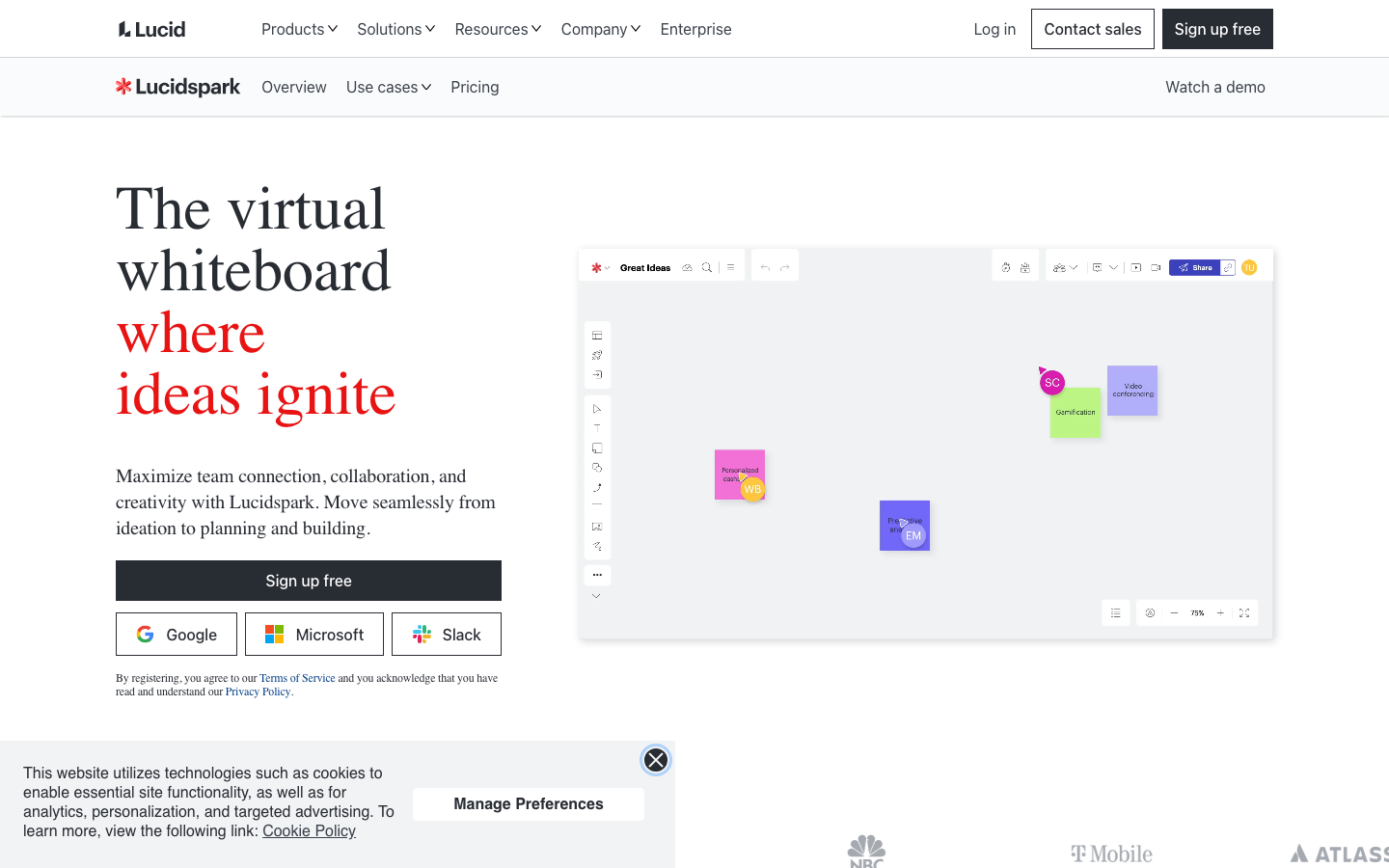Image resolution: width=1389 pixels, height=868 pixels.
Task: Select the pointer selection tool
Action: pos(597,409)
